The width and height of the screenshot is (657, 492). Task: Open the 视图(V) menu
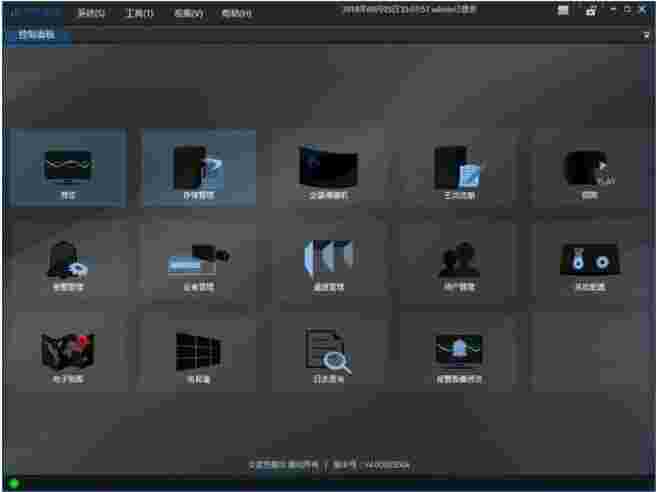(189, 13)
